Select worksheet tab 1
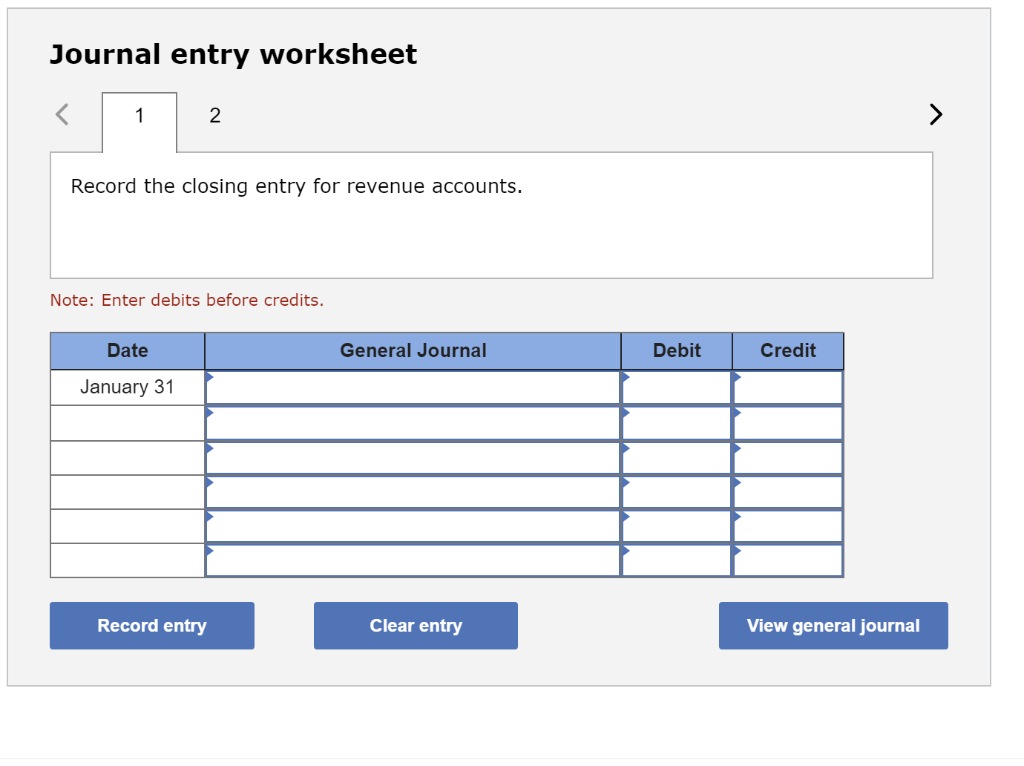This screenshot has width=1024, height=766. pyautogui.click(x=139, y=115)
